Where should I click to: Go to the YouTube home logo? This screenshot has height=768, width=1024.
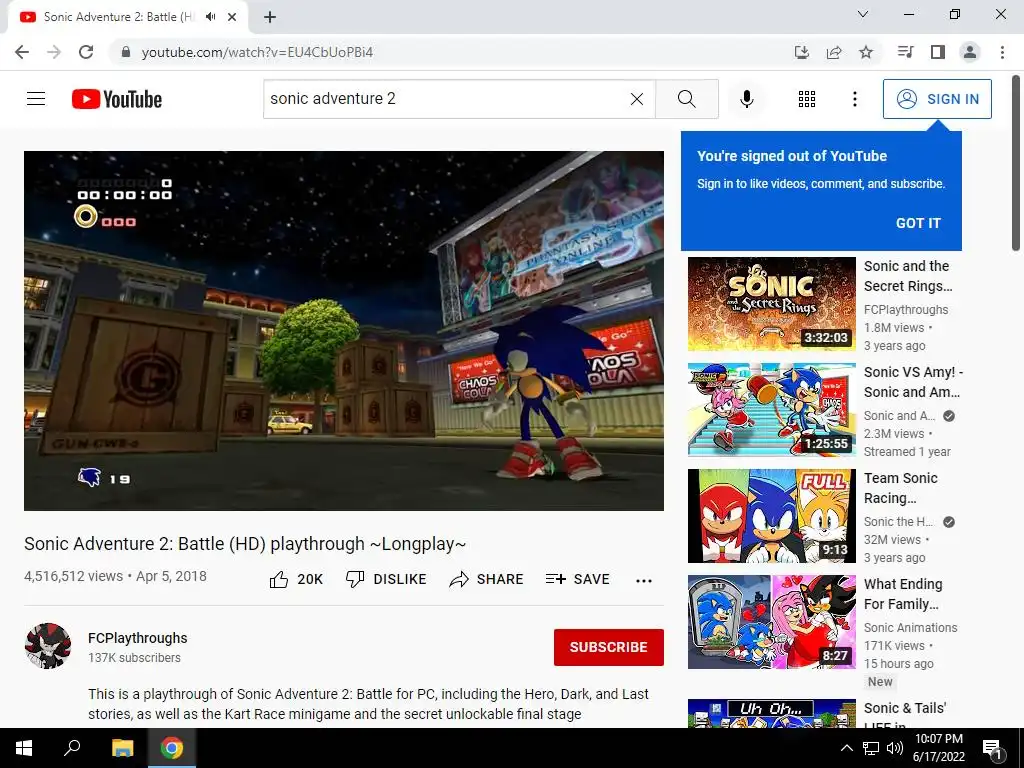117,99
